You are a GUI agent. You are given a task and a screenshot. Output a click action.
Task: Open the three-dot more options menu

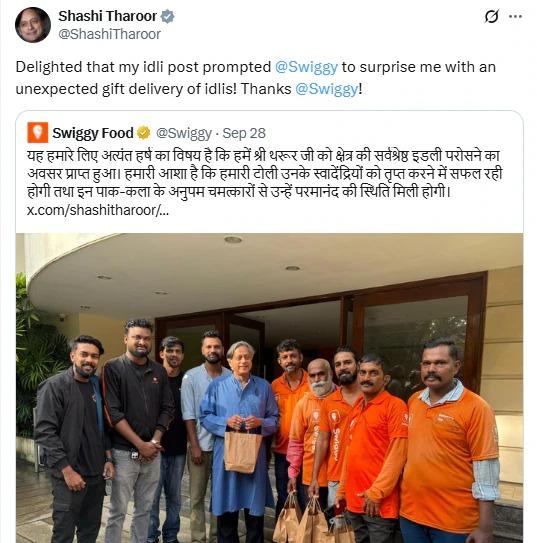coord(516,16)
